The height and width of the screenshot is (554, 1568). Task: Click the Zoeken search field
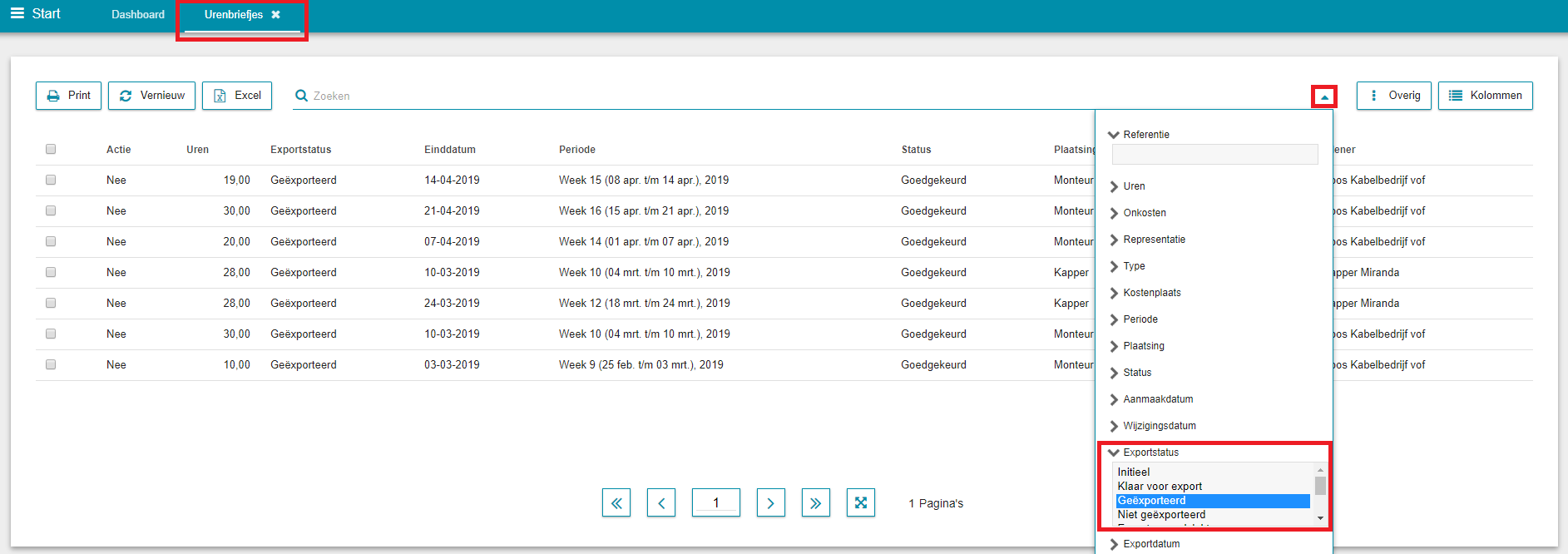(799, 96)
